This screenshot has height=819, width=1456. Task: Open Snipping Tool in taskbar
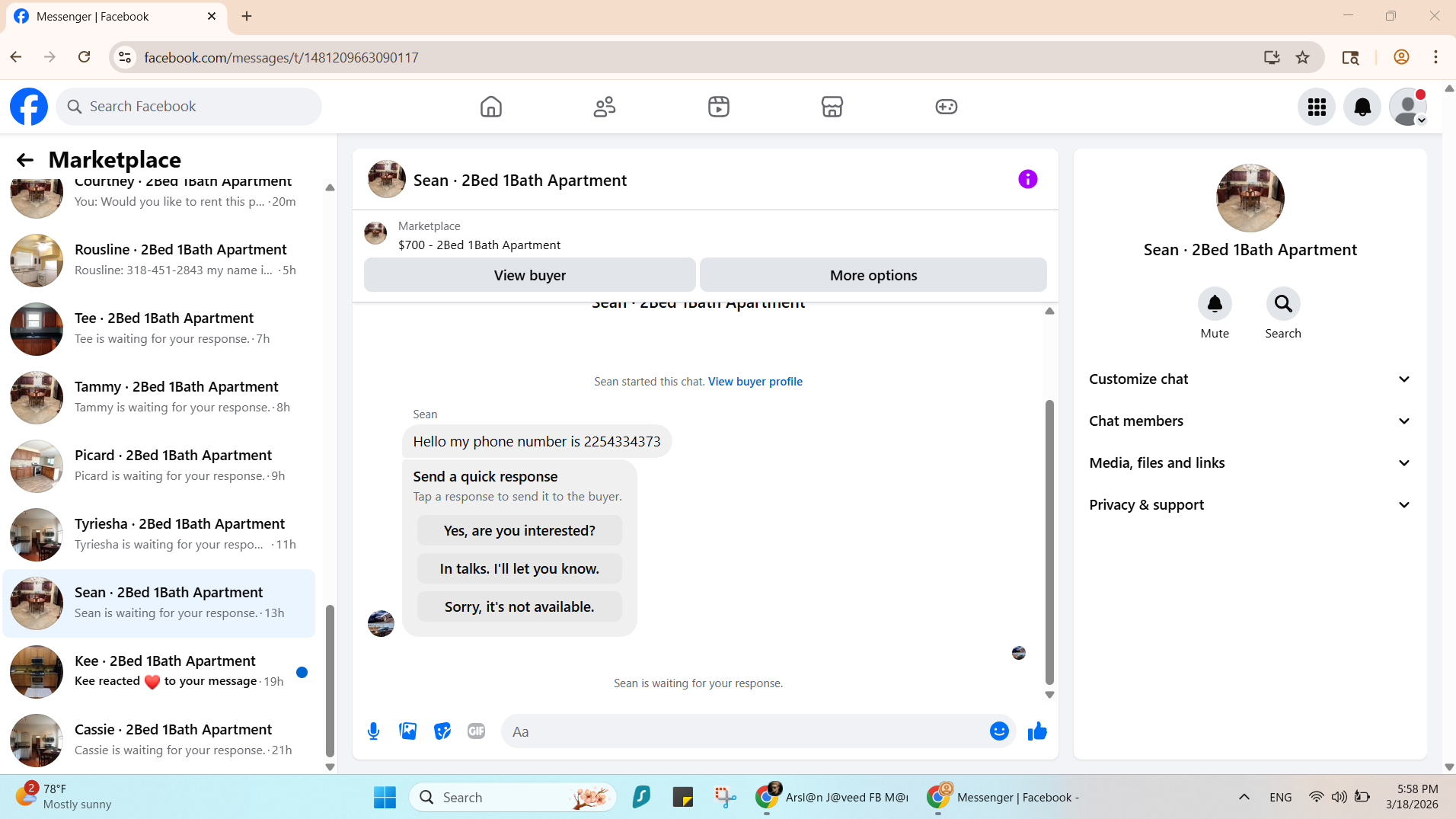click(x=725, y=798)
